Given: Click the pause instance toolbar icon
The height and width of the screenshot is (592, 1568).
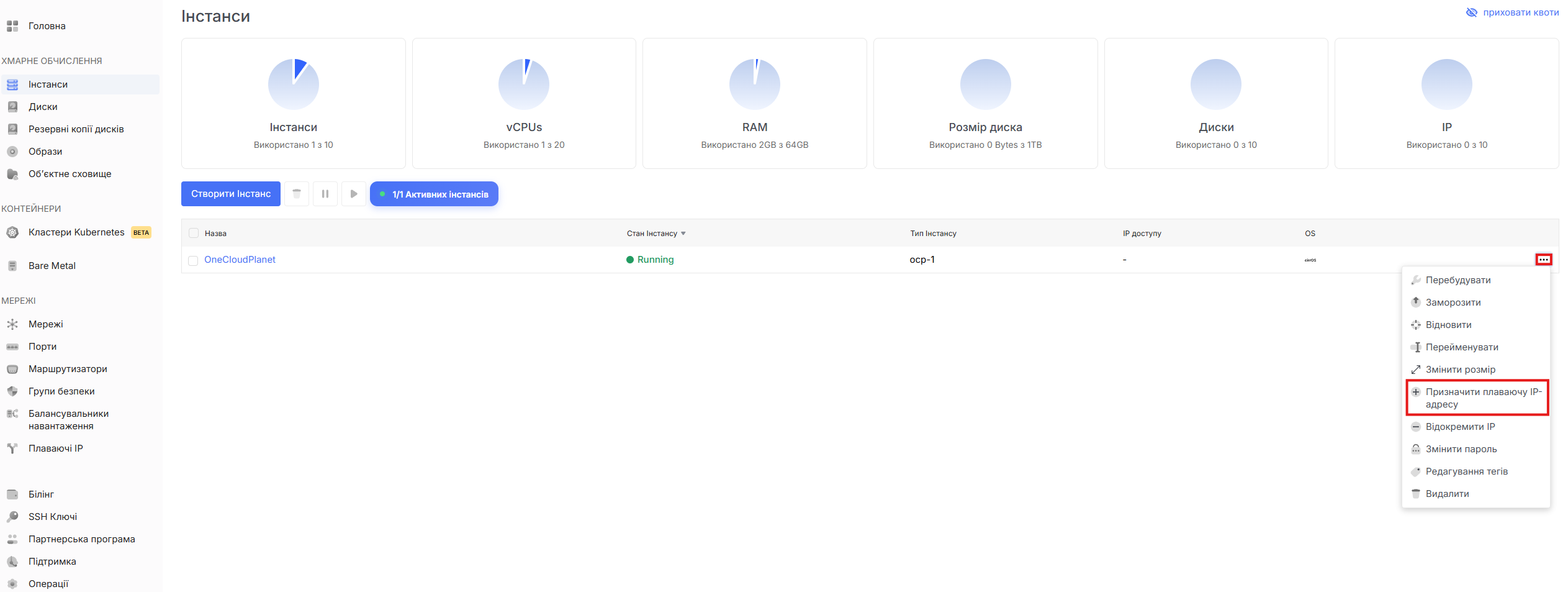Looking at the screenshot, I should pos(325,194).
